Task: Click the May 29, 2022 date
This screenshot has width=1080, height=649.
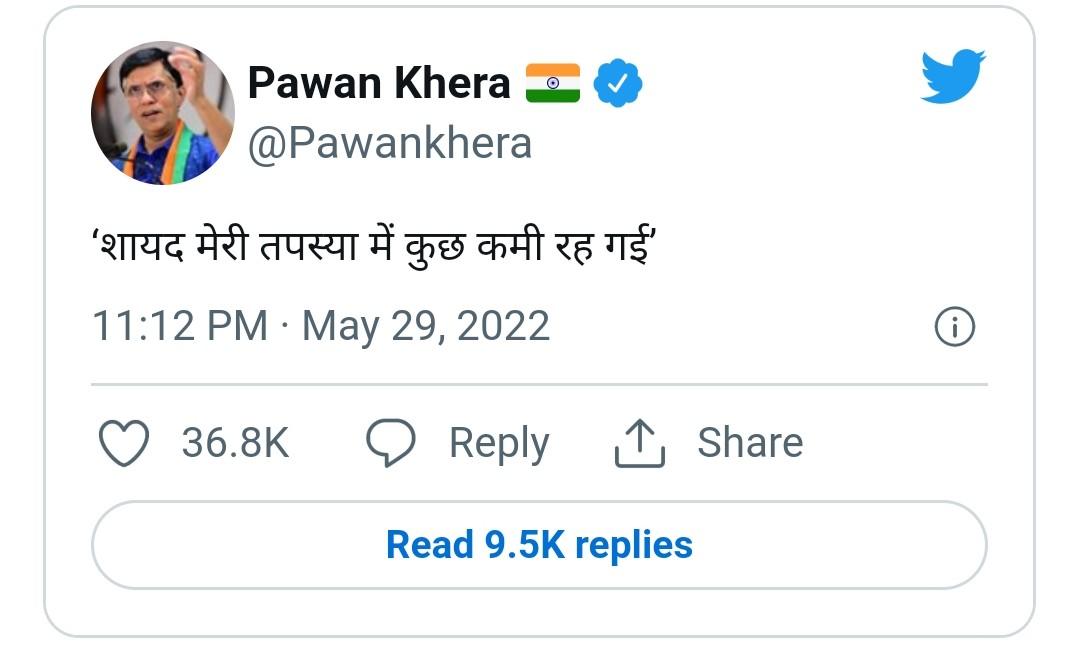Action: click(426, 327)
